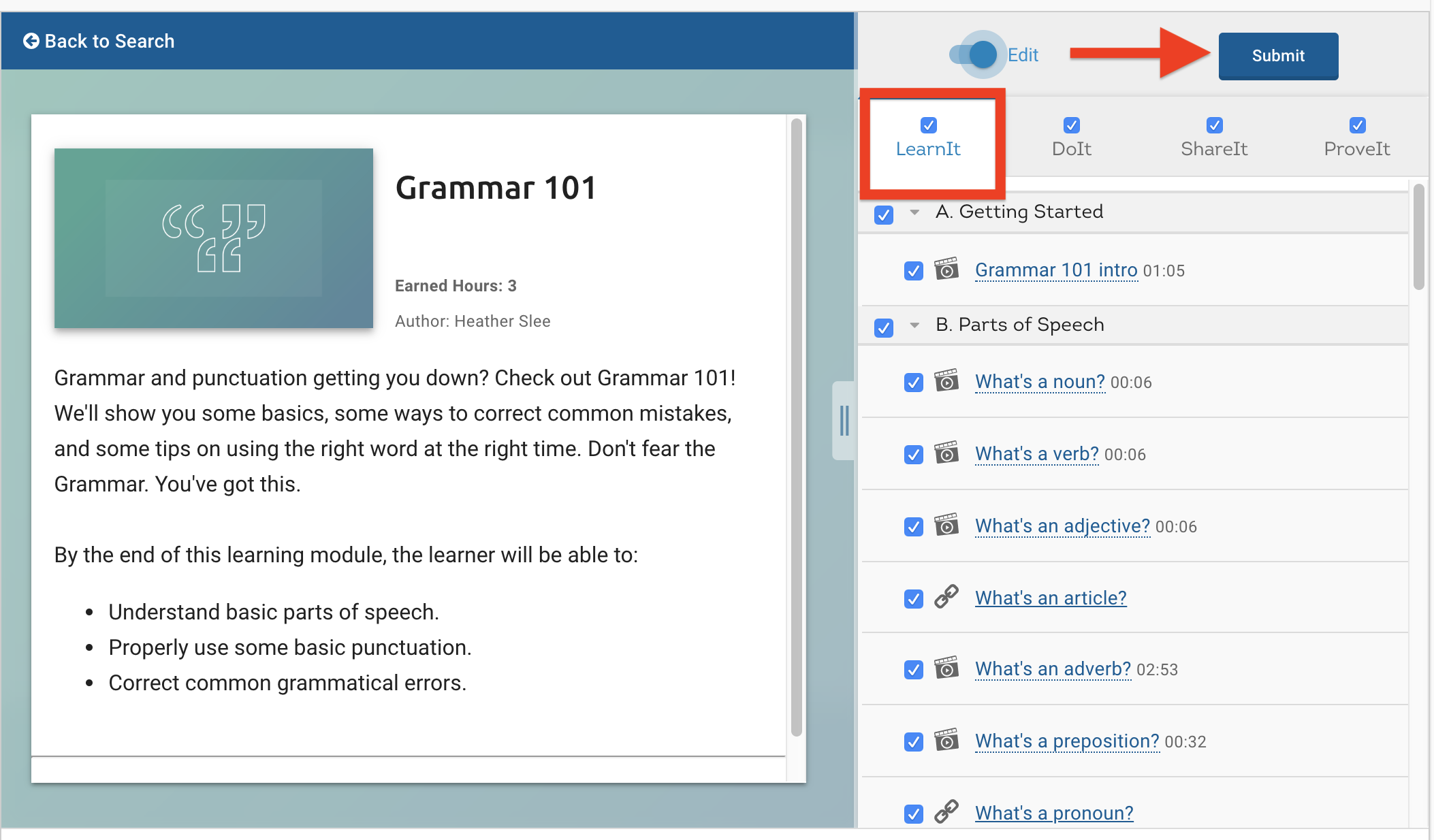Collapse the B. Parts of Speech section
Image resolution: width=1434 pixels, height=840 pixels.
coord(914,325)
